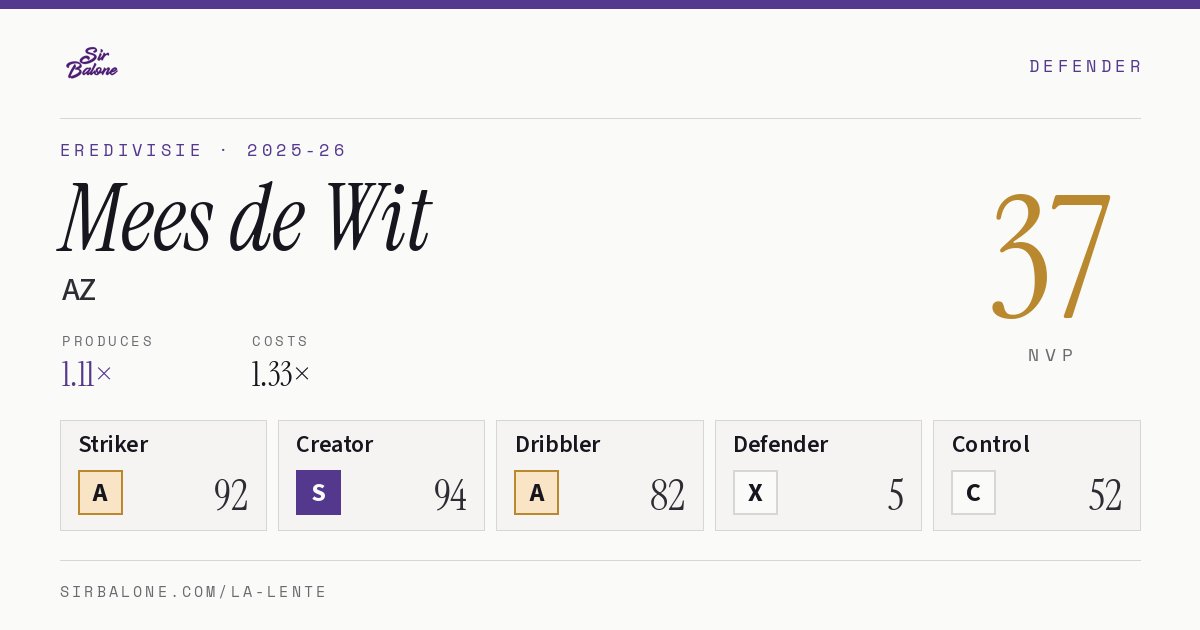Select the 1.11× produces value
The image size is (1200, 630).
coord(87,374)
